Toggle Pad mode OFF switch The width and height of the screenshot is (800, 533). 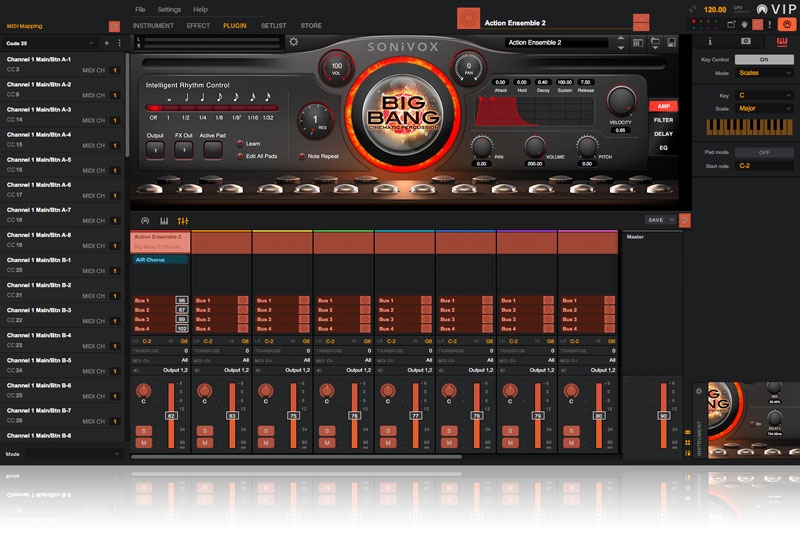pyautogui.click(x=762, y=152)
